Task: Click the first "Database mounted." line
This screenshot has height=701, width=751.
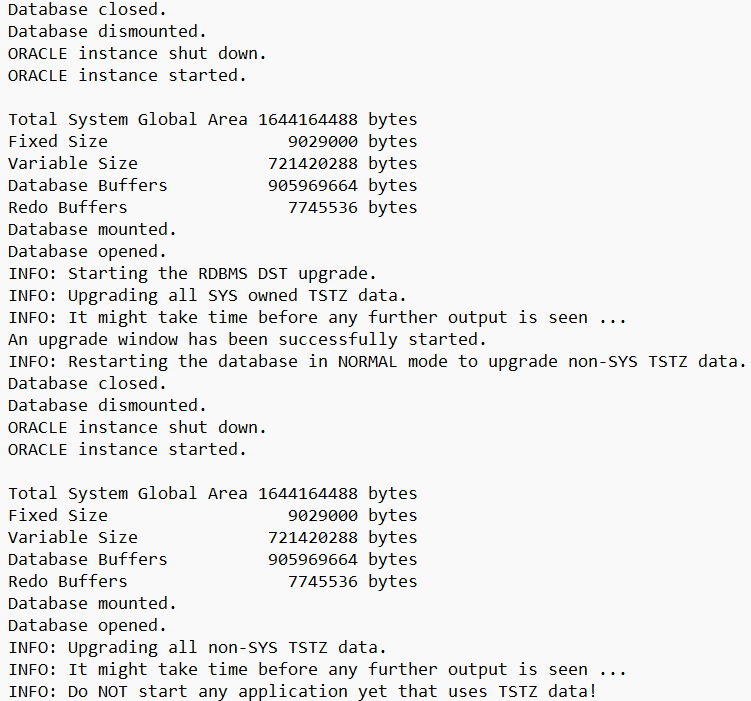Action: click(x=92, y=229)
